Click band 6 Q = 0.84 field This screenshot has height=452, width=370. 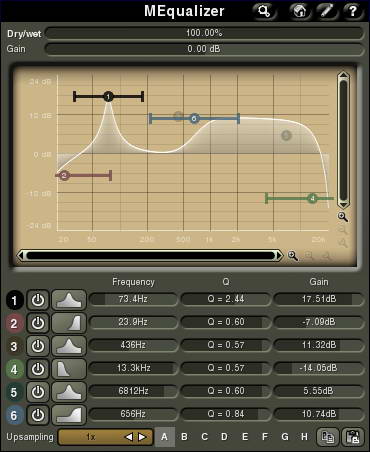(x=226, y=414)
